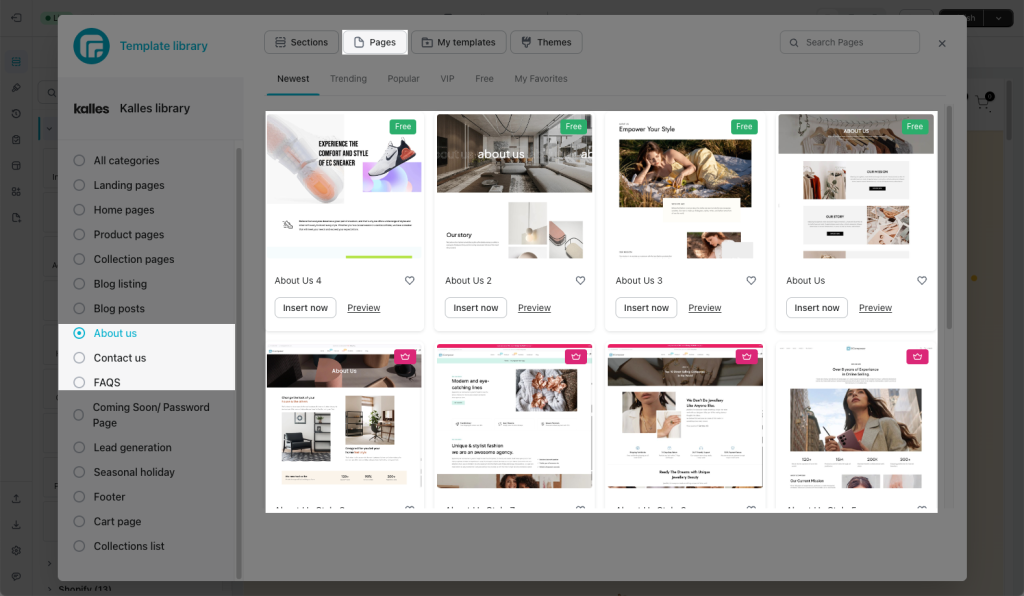This screenshot has height=596, width=1024.
Task: Click the VIP crown badge on first second-row template
Action: (405, 356)
